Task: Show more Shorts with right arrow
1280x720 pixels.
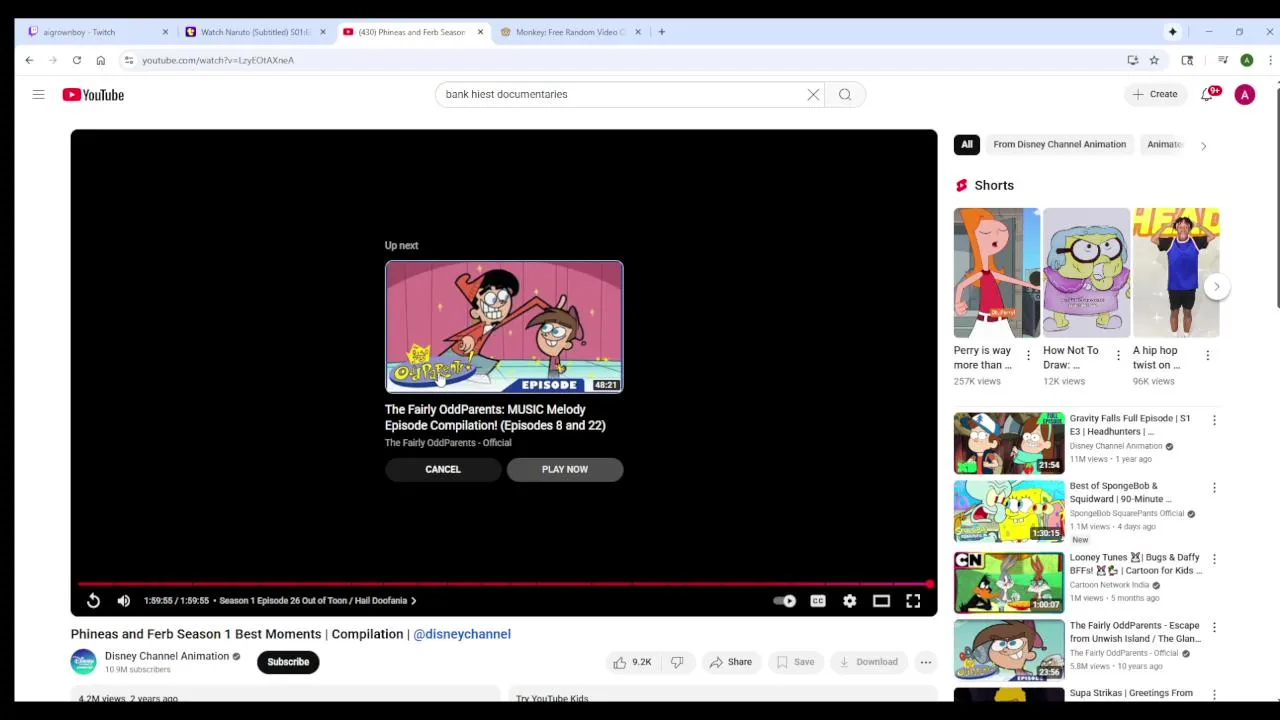Action: coord(1216,287)
